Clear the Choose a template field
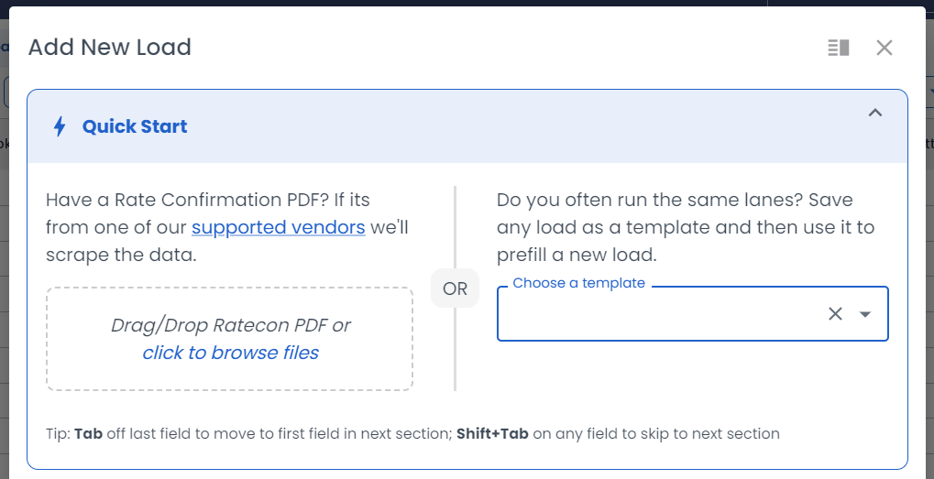The width and height of the screenshot is (934, 479). pyautogui.click(x=835, y=314)
